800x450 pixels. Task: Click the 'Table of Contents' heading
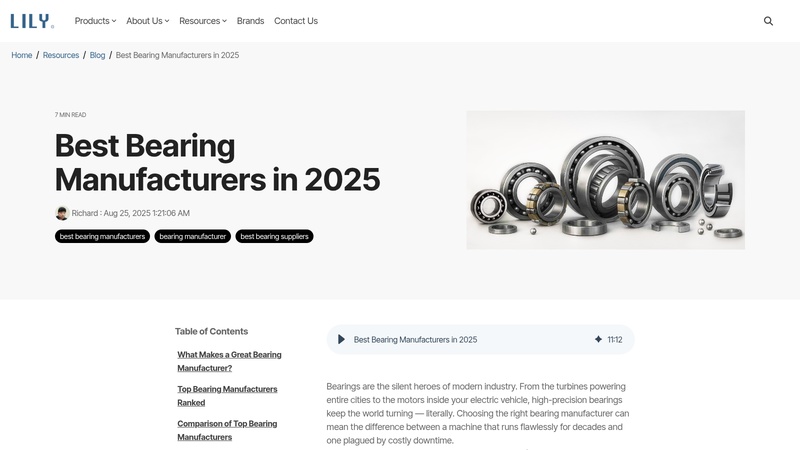point(211,331)
